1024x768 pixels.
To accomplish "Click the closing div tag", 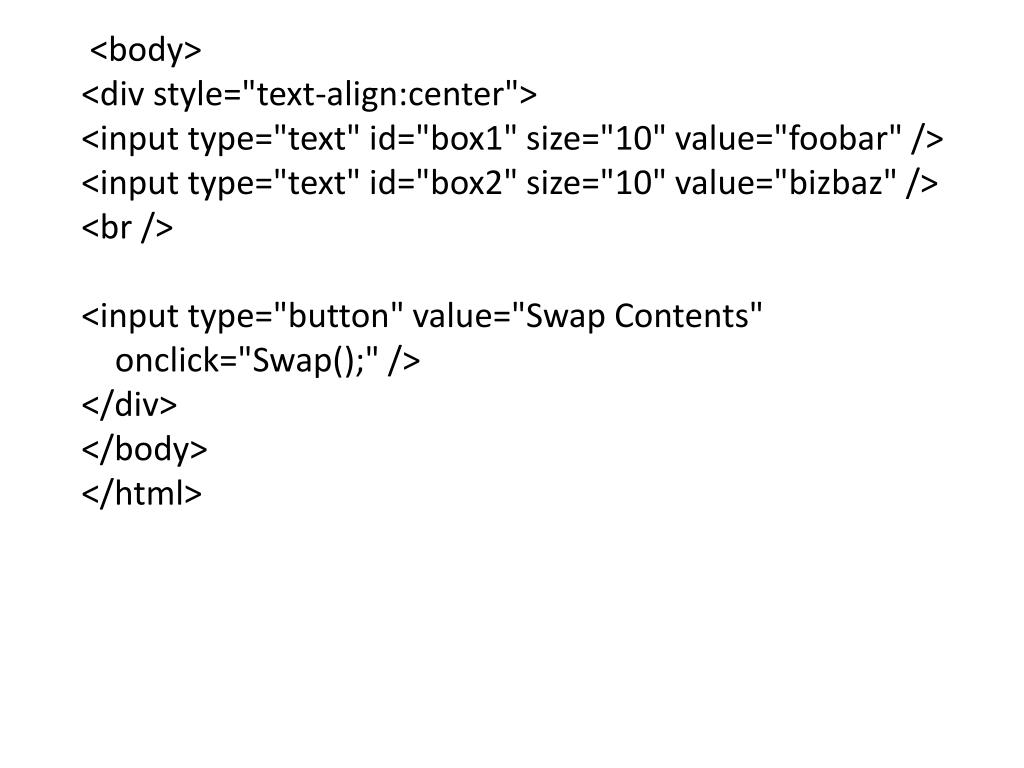I will click(x=129, y=404).
